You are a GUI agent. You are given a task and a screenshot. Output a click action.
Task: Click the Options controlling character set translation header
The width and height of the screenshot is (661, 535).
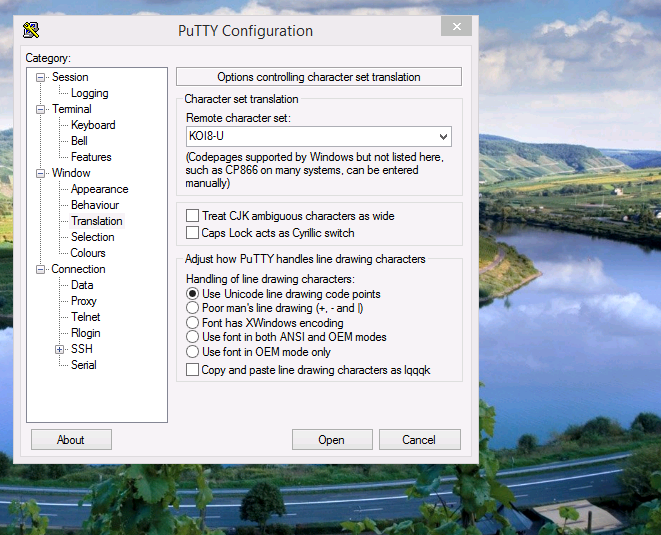[319, 77]
